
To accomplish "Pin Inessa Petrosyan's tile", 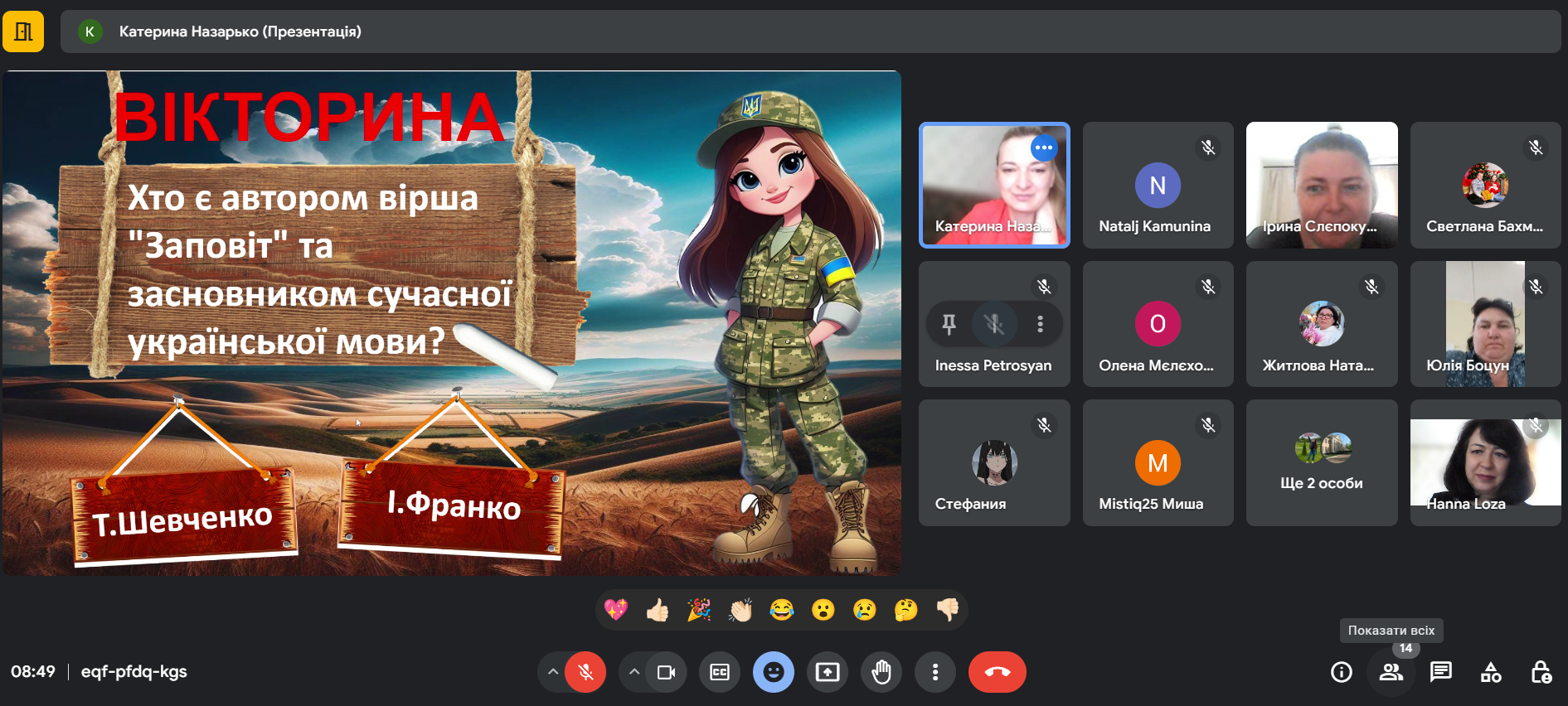I will coord(949,324).
